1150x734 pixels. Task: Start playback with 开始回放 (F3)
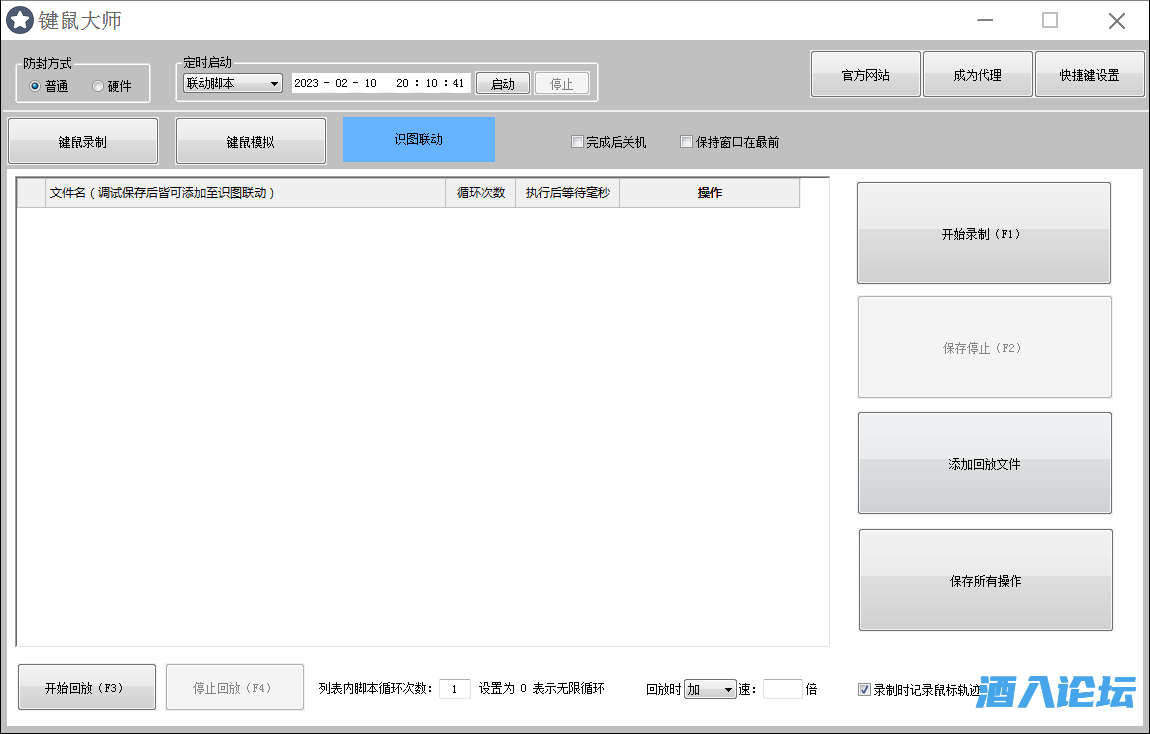87,688
